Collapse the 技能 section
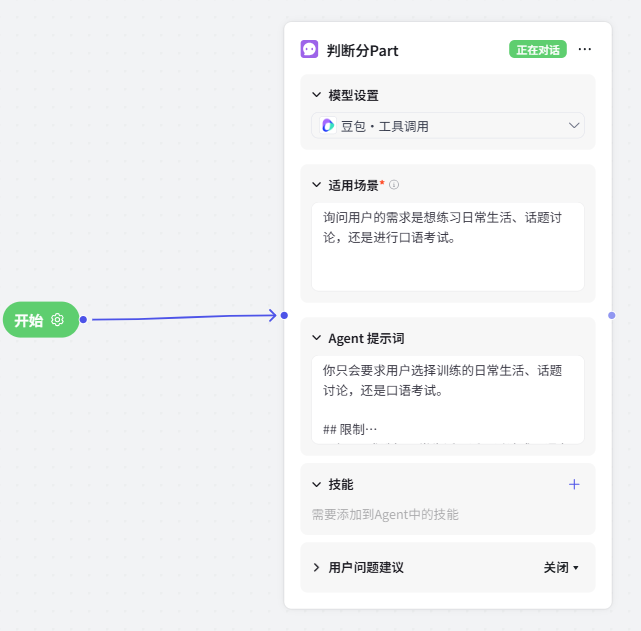The width and height of the screenshot is (641, 631). pos(316,484)
